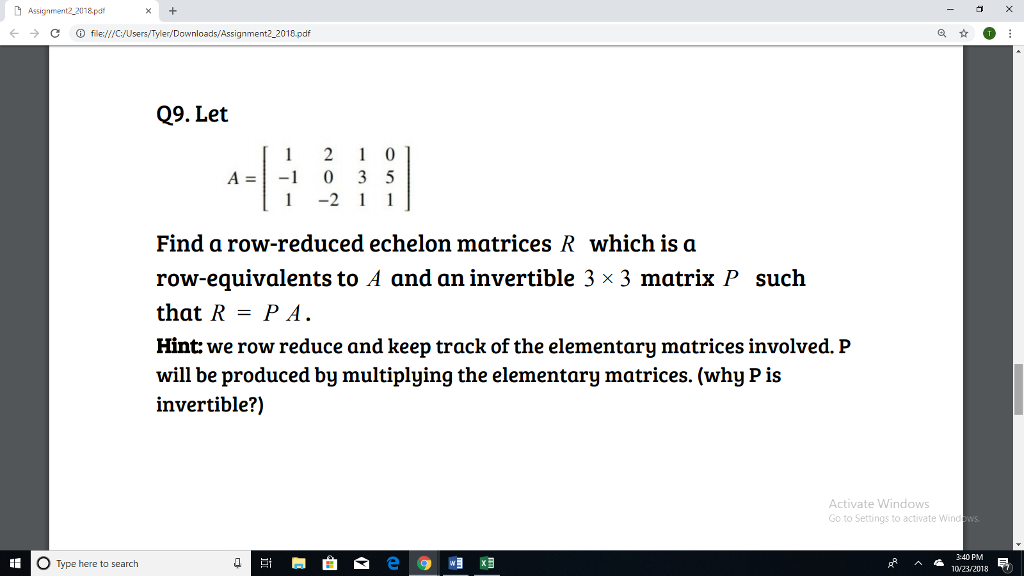Reload the Assignment2_2018.pdf page
This screenshot has width=1024, height=576.
point(55,32)
